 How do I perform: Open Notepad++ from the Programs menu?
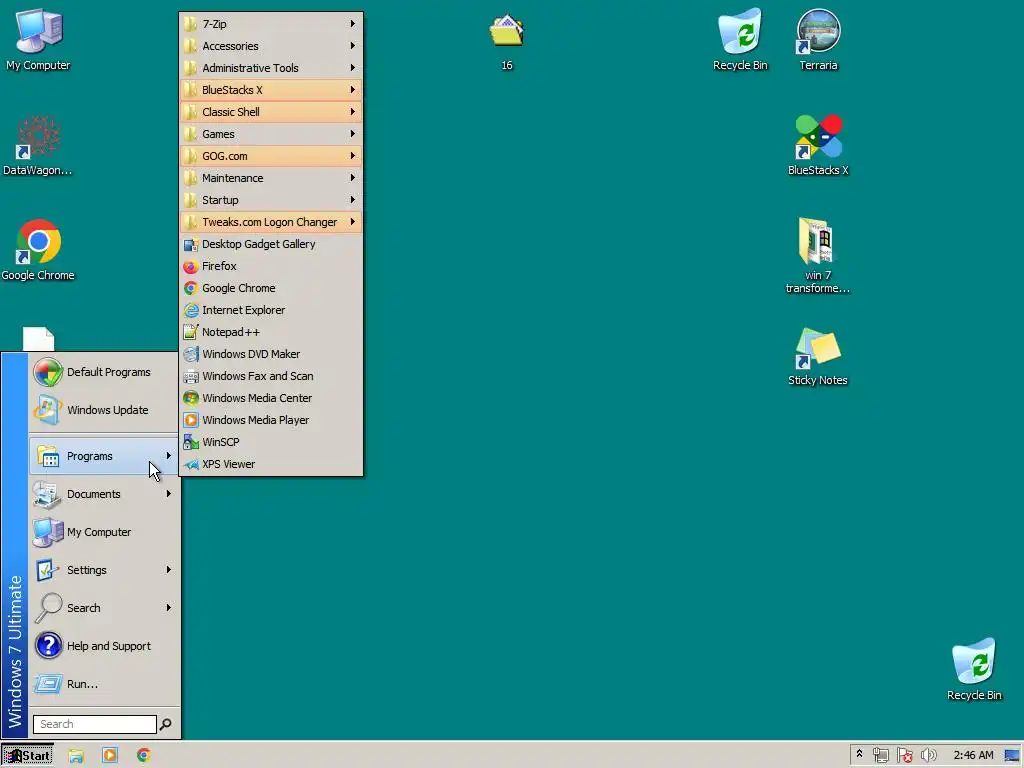(271, 332)
